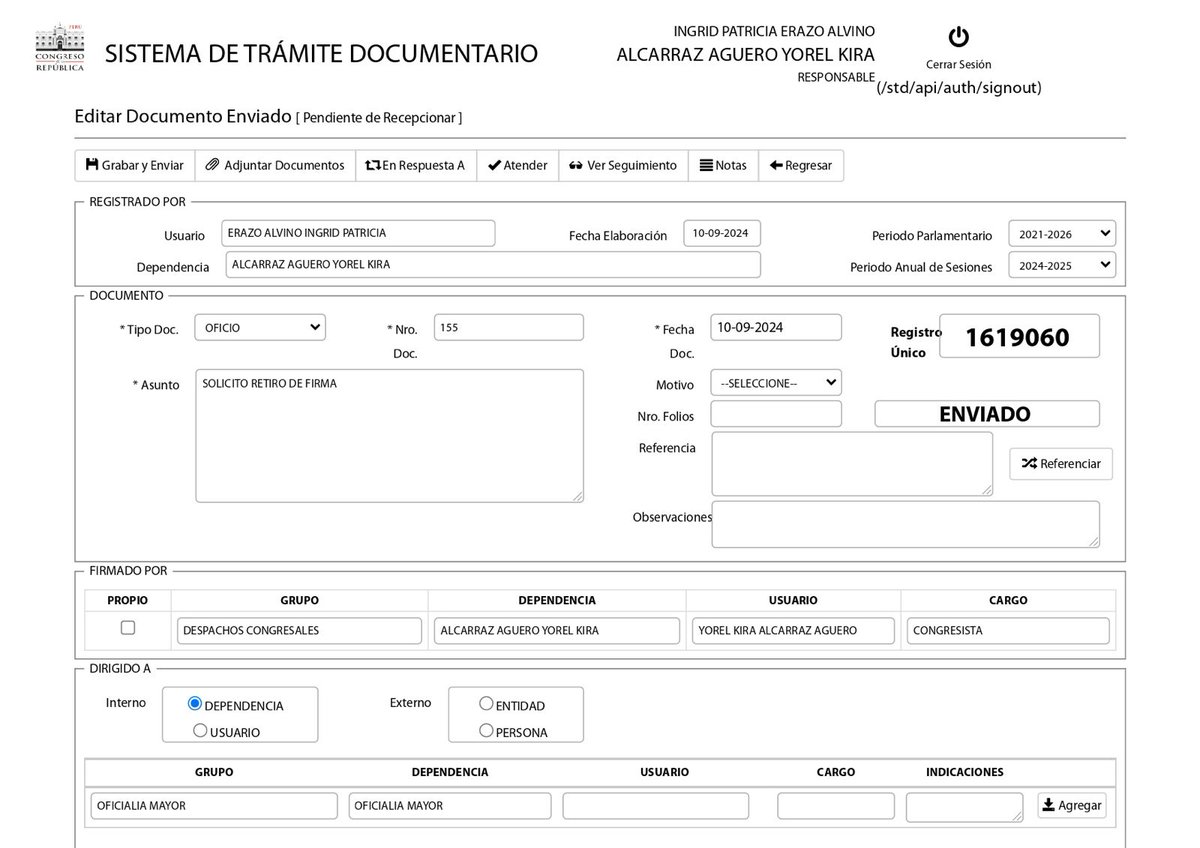Click the Registro Único number 1619060
Viewport: 1200px width, 848px height.
tap(1019, 337)
